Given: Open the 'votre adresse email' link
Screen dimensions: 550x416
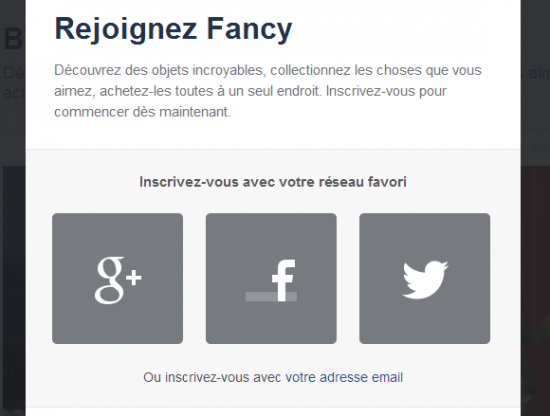Looking at the screenshot, I should 344,377.
